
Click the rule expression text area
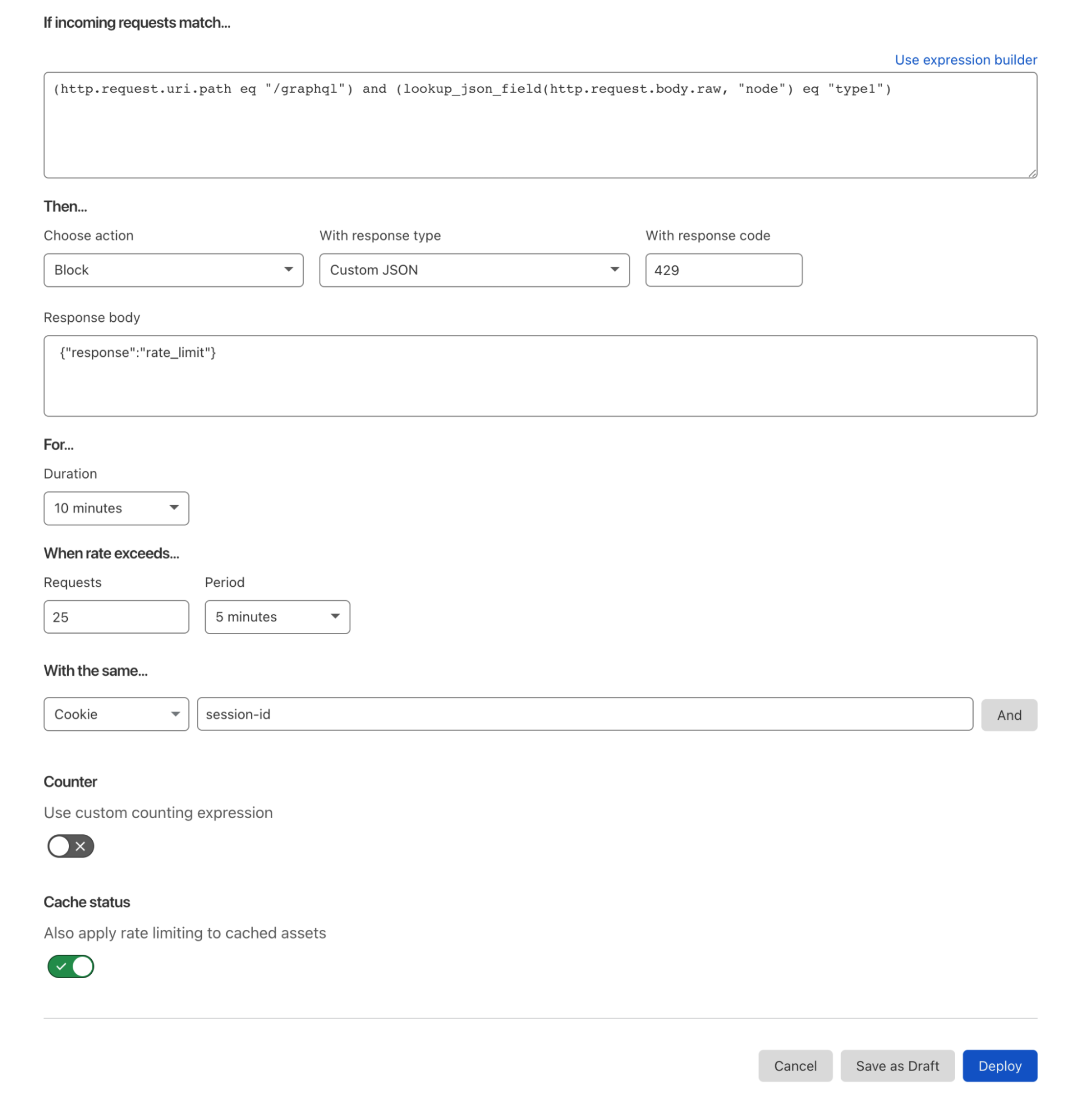pos(540,125)
